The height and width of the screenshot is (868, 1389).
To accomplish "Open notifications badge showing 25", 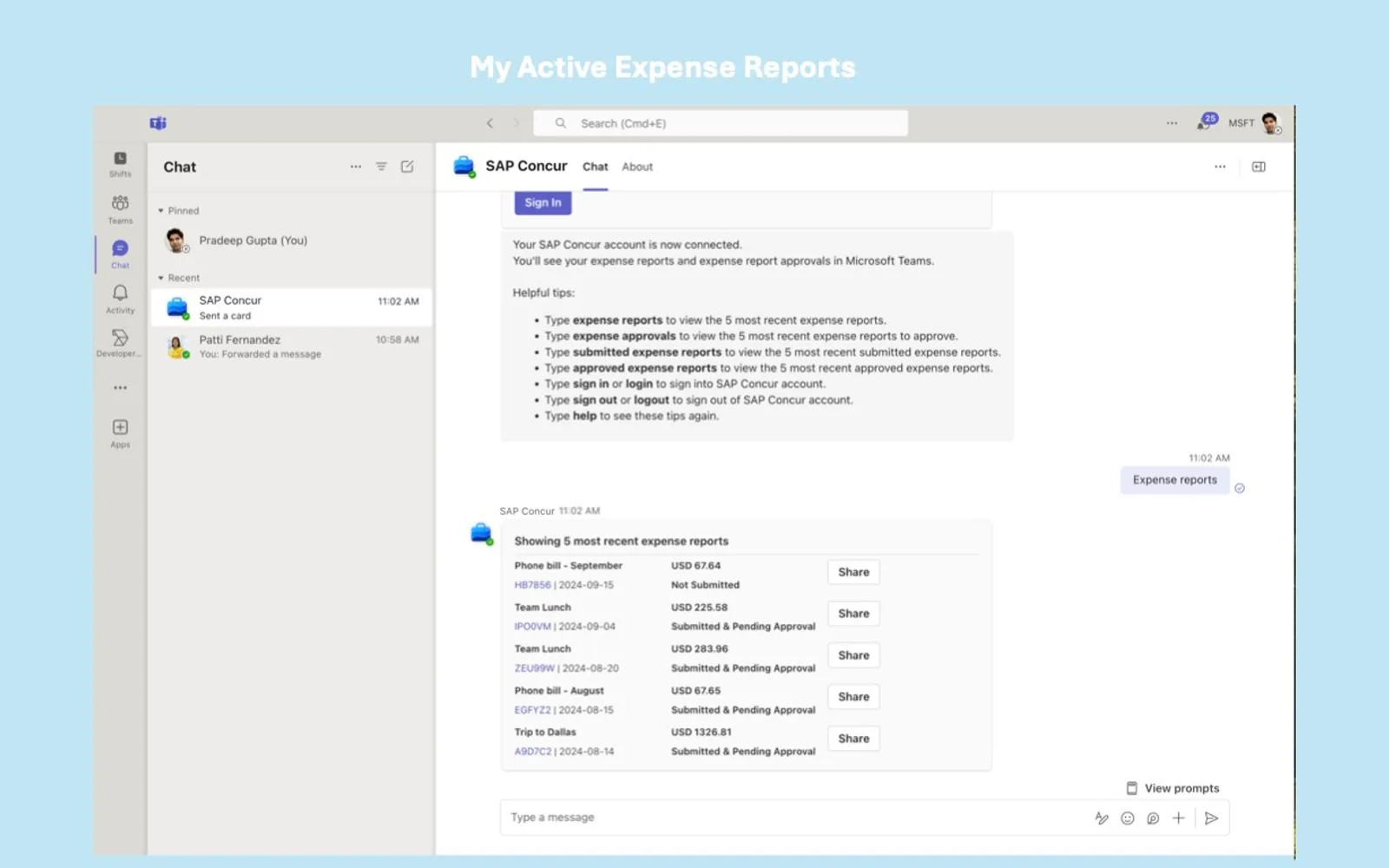I will 1207,122.
